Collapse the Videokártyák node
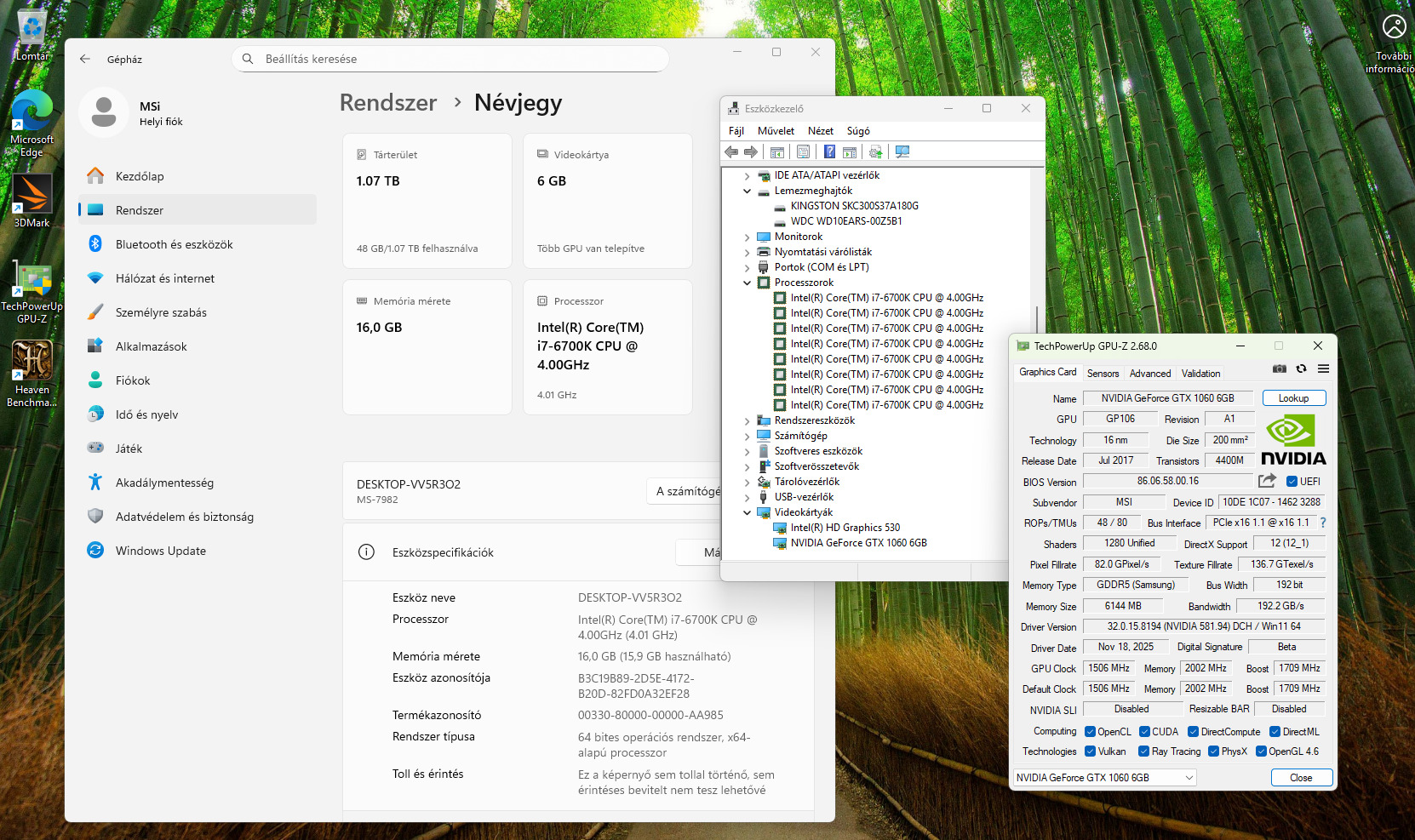Image resolution: width=1415 pixels, height=840 pixels. click(748, 512)
